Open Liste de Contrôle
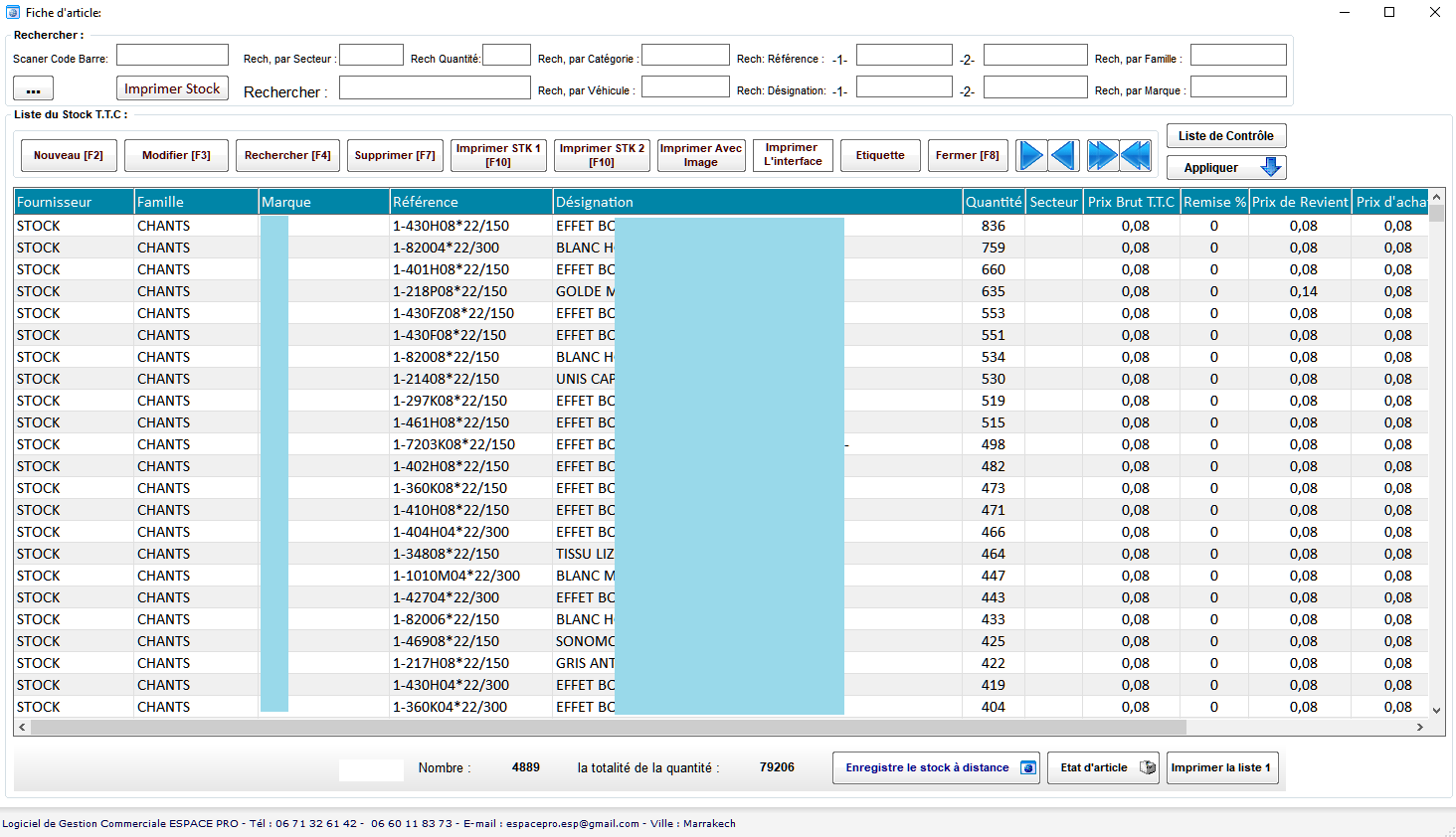This screenshot has height=837, width=1456. click(1226, 136)
